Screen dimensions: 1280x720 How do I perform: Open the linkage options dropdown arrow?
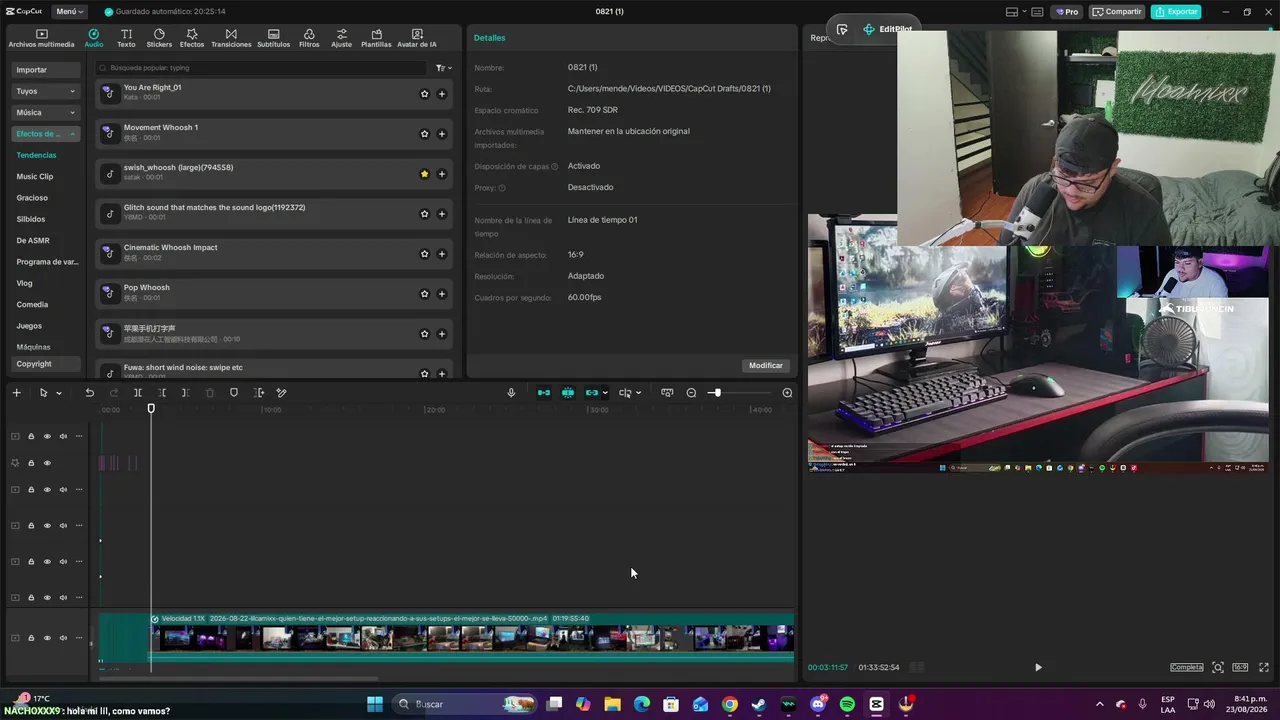[x=606, y=393]
